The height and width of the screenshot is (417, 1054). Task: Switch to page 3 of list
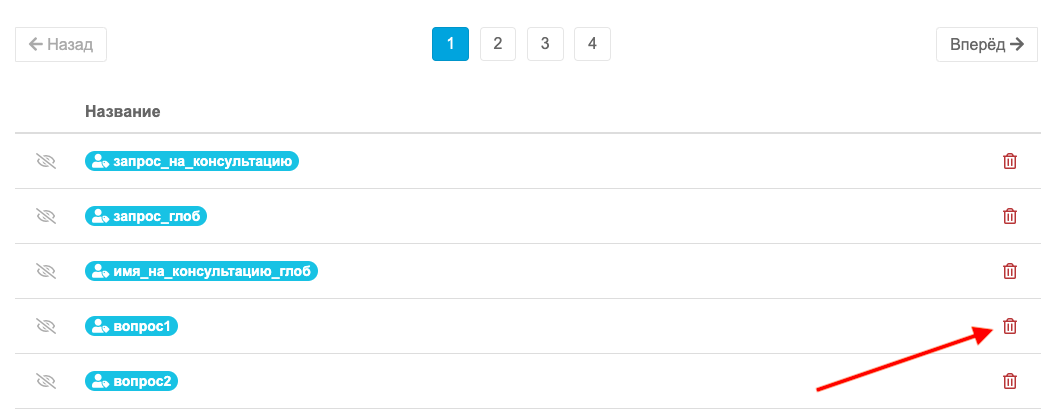(544, 44)
